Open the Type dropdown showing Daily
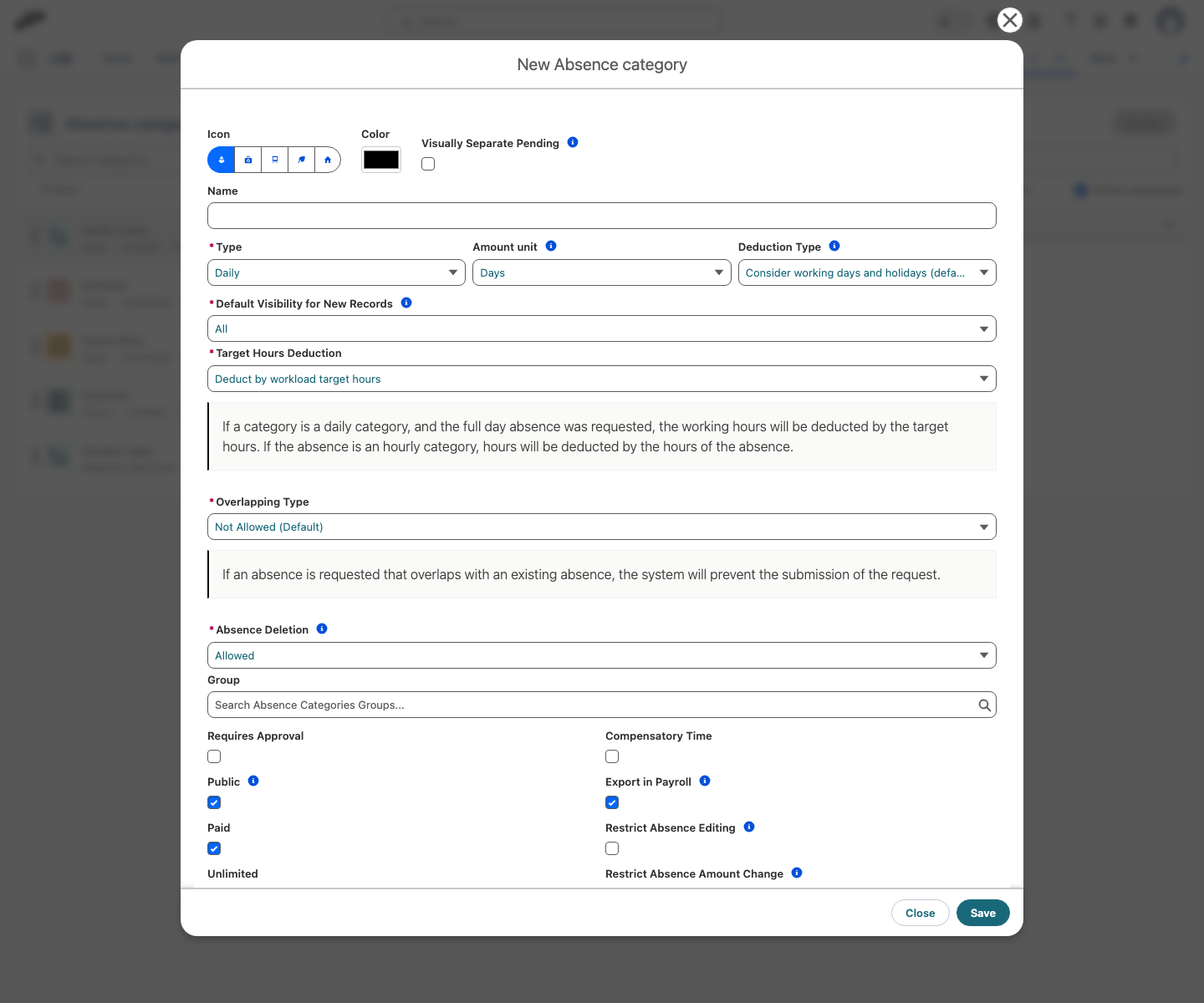 click(336, 272)
